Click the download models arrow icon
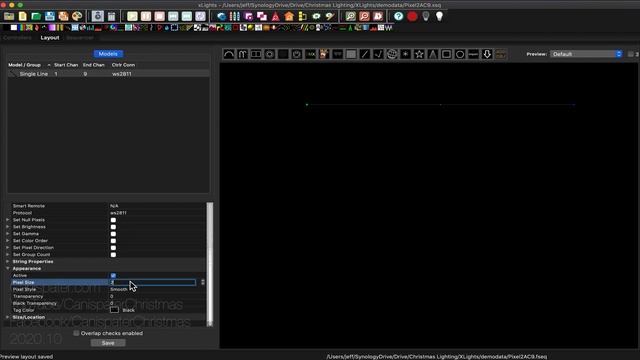The width and height of the screenshot is (640, 360). 487,54
